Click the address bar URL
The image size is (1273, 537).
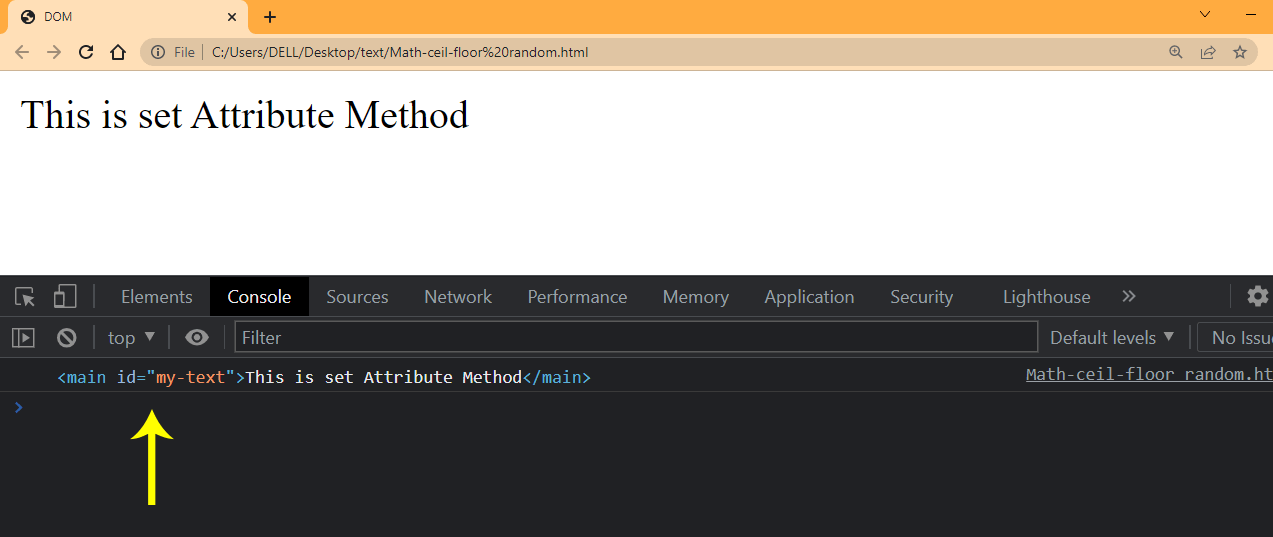point(400,52)
